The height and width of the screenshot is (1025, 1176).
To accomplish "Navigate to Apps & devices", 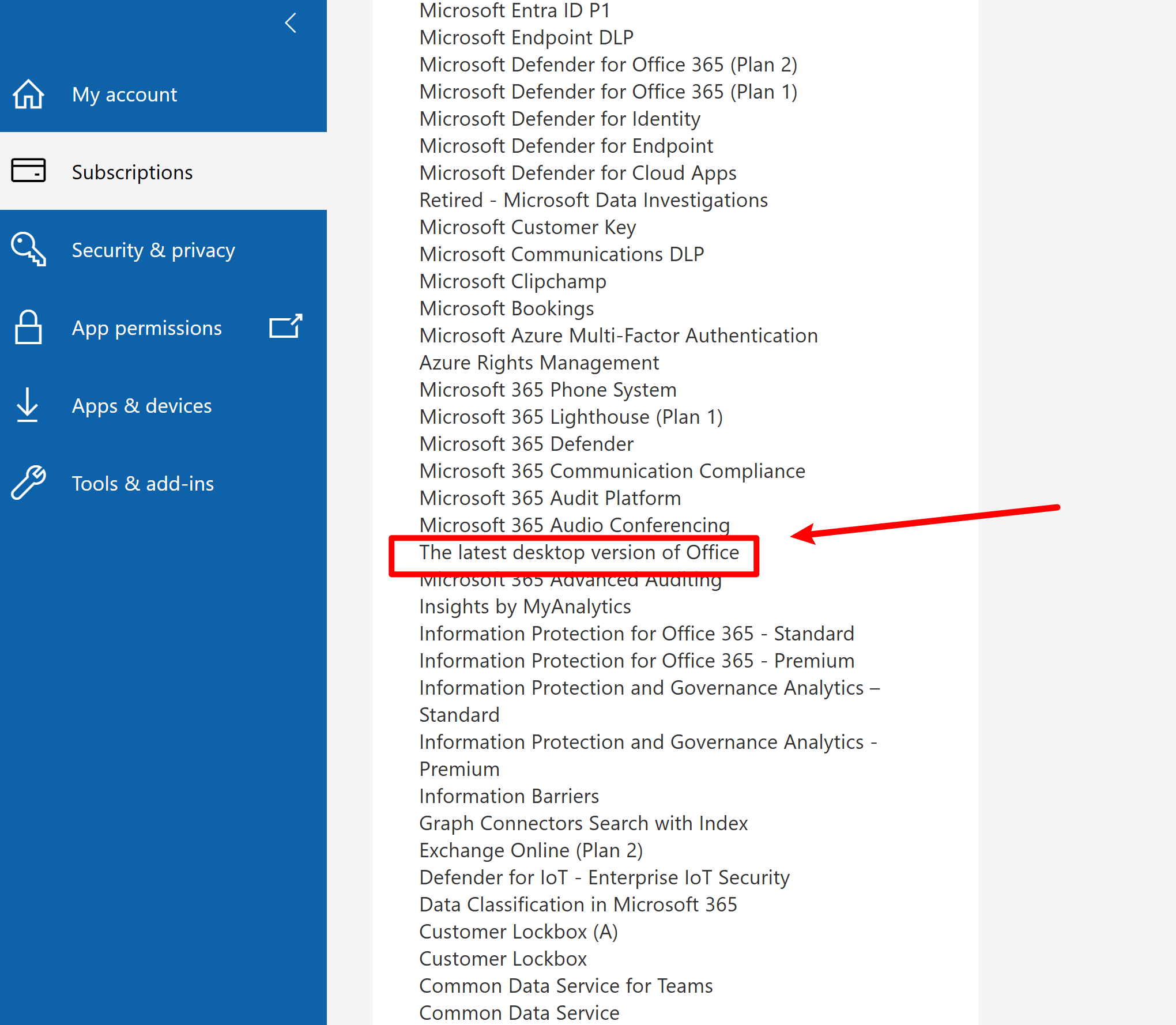I will [x=142, y=406].
